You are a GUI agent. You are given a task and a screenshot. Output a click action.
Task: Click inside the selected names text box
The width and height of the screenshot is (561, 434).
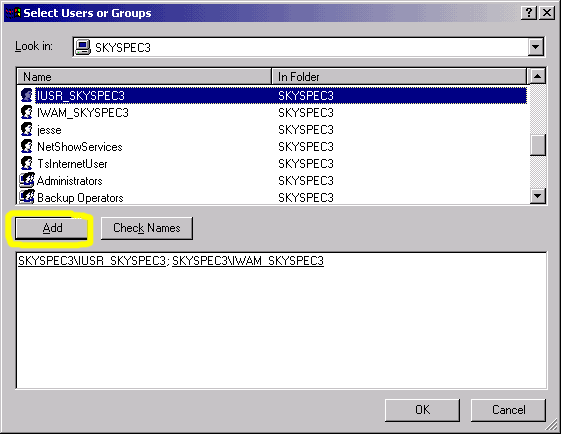[x=281, y=320]
